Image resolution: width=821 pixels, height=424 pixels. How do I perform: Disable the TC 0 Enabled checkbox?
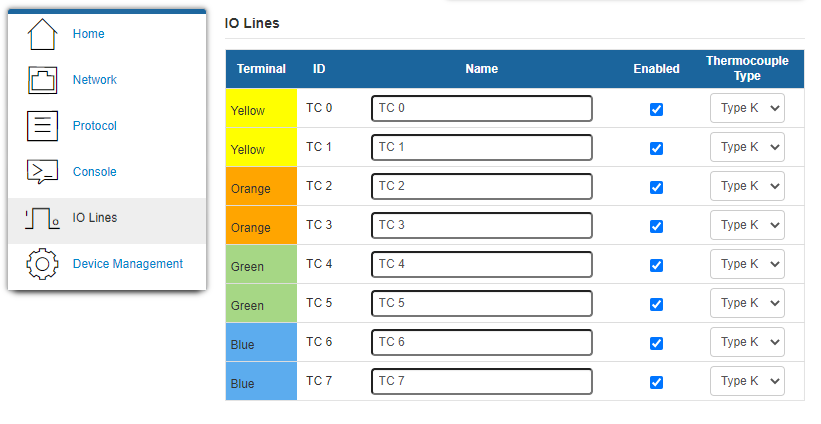click(656, 109)
